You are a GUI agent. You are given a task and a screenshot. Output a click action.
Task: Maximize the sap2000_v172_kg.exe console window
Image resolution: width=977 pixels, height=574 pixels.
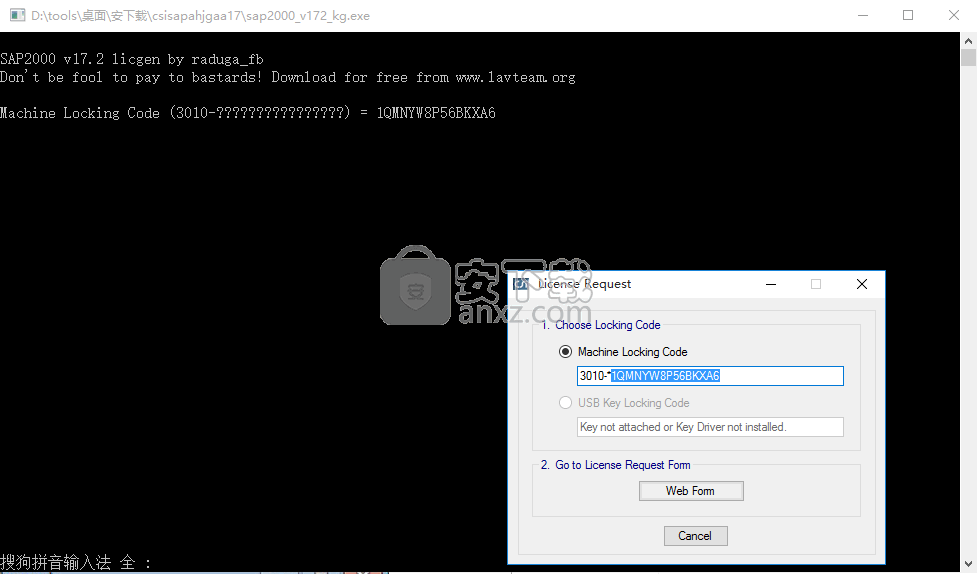coord(908,16)
